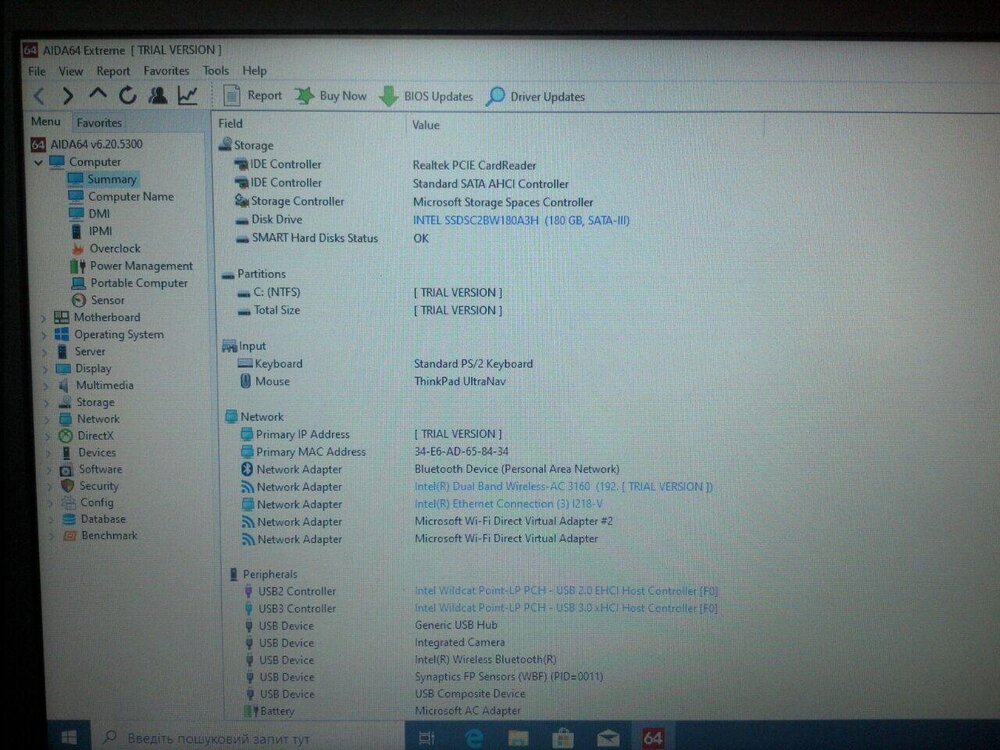This screenshot has height=750, width=1000.
Task: Open the Favorites menu
Action: point(166,71)
